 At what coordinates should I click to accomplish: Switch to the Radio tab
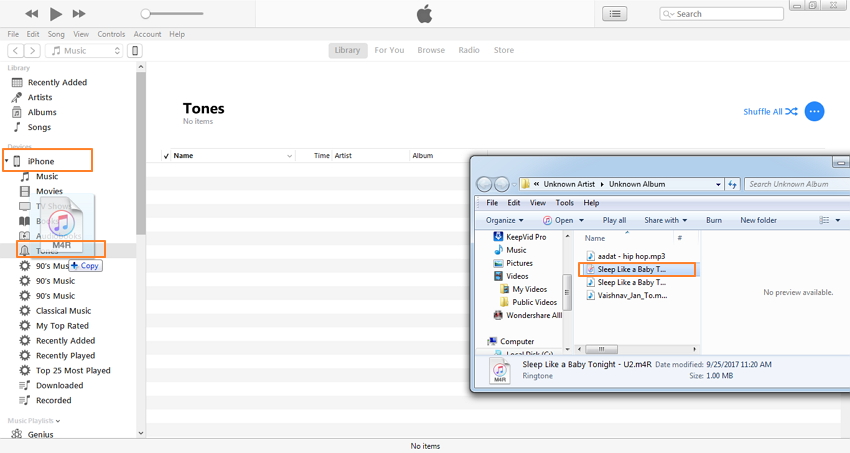[469, 50]
